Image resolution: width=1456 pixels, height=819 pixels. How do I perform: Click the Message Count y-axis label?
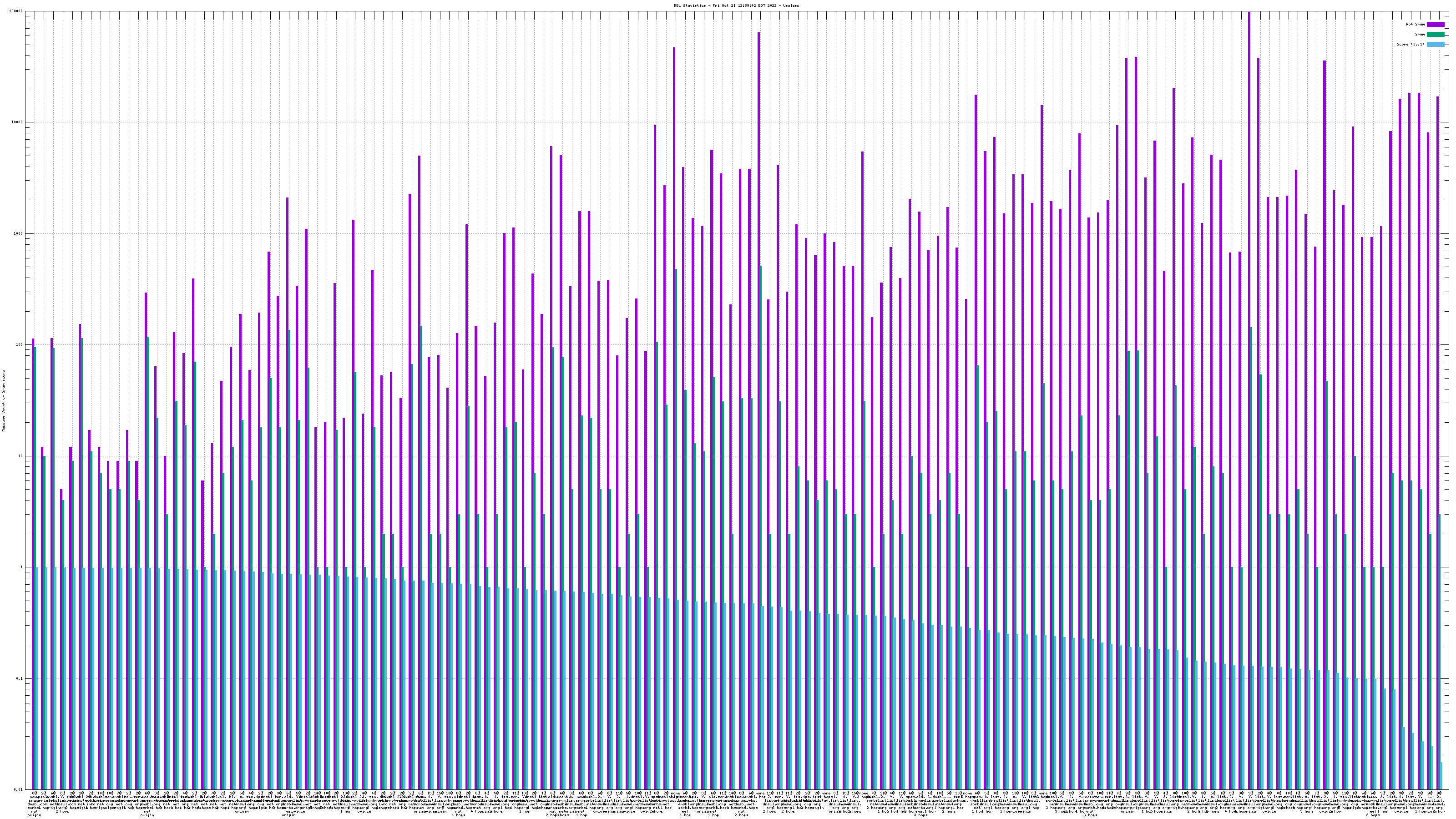[3, 400]
